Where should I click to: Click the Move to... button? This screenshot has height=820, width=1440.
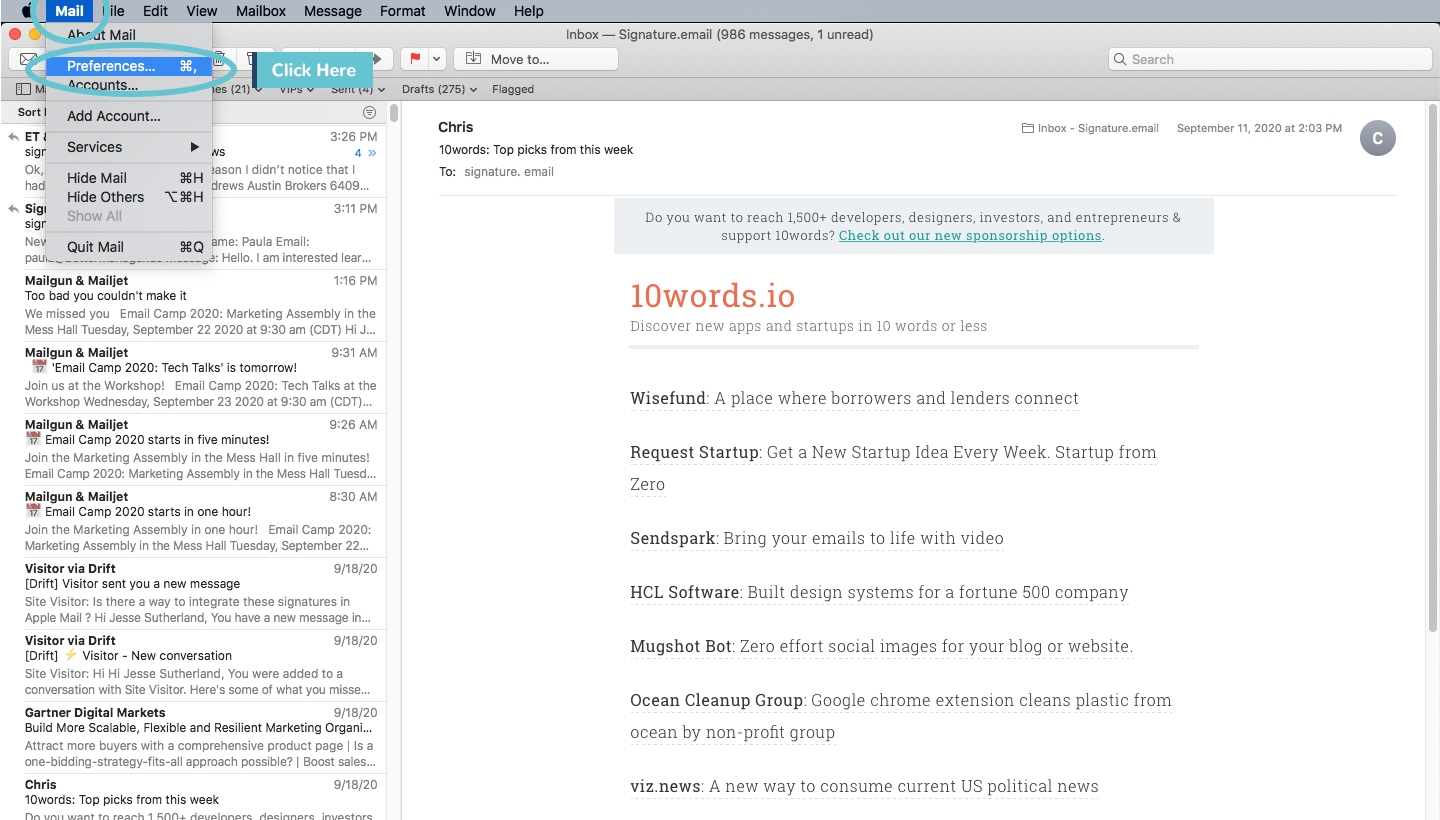536,59
